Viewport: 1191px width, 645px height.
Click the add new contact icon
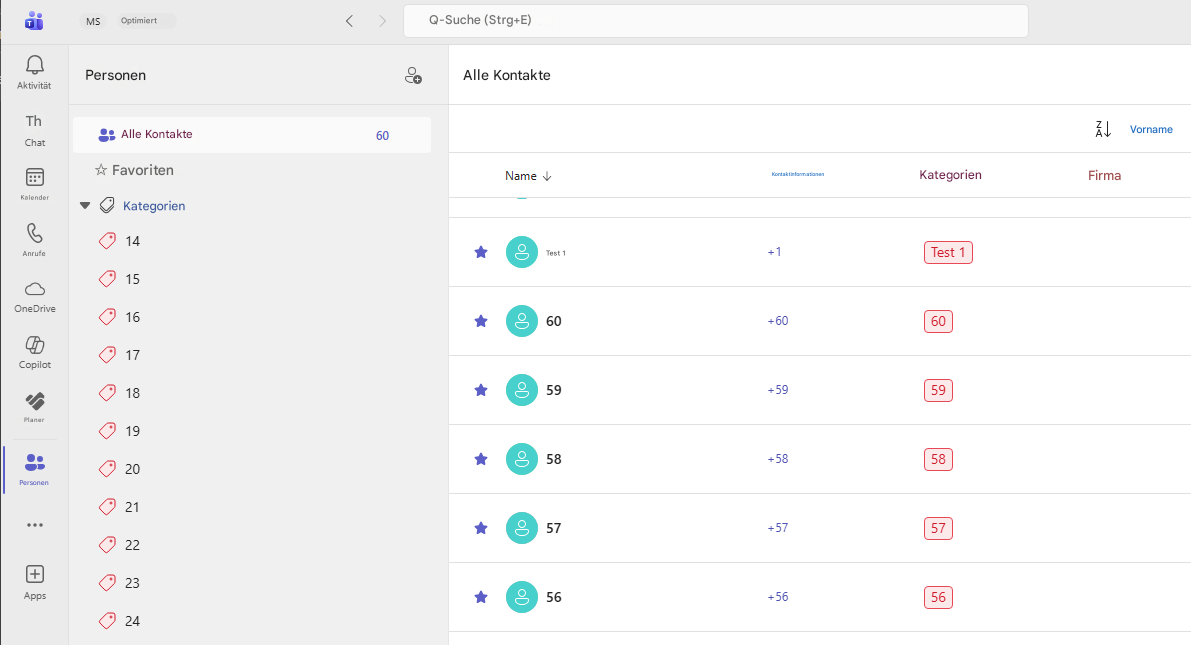click(414, 74)
